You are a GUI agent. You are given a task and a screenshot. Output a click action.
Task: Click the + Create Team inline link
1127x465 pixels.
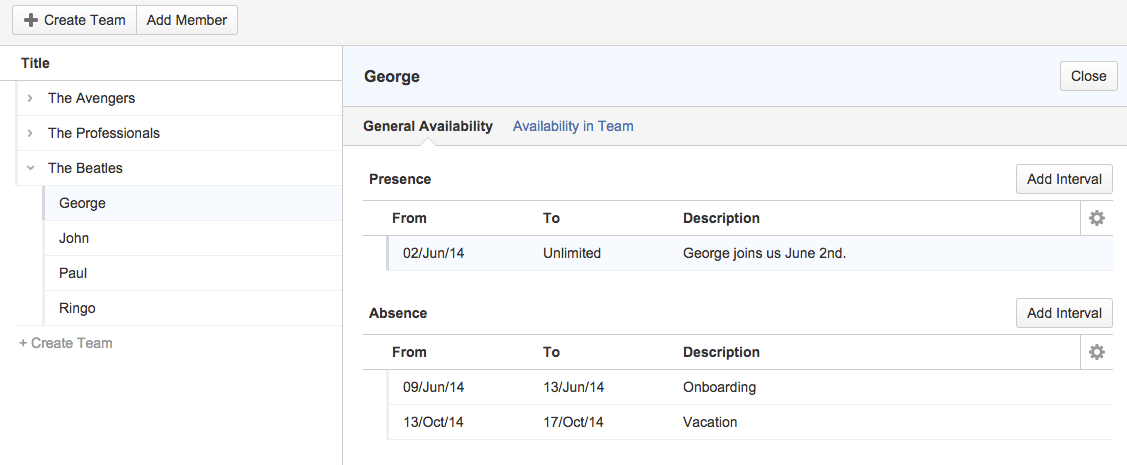pos(65,343)
